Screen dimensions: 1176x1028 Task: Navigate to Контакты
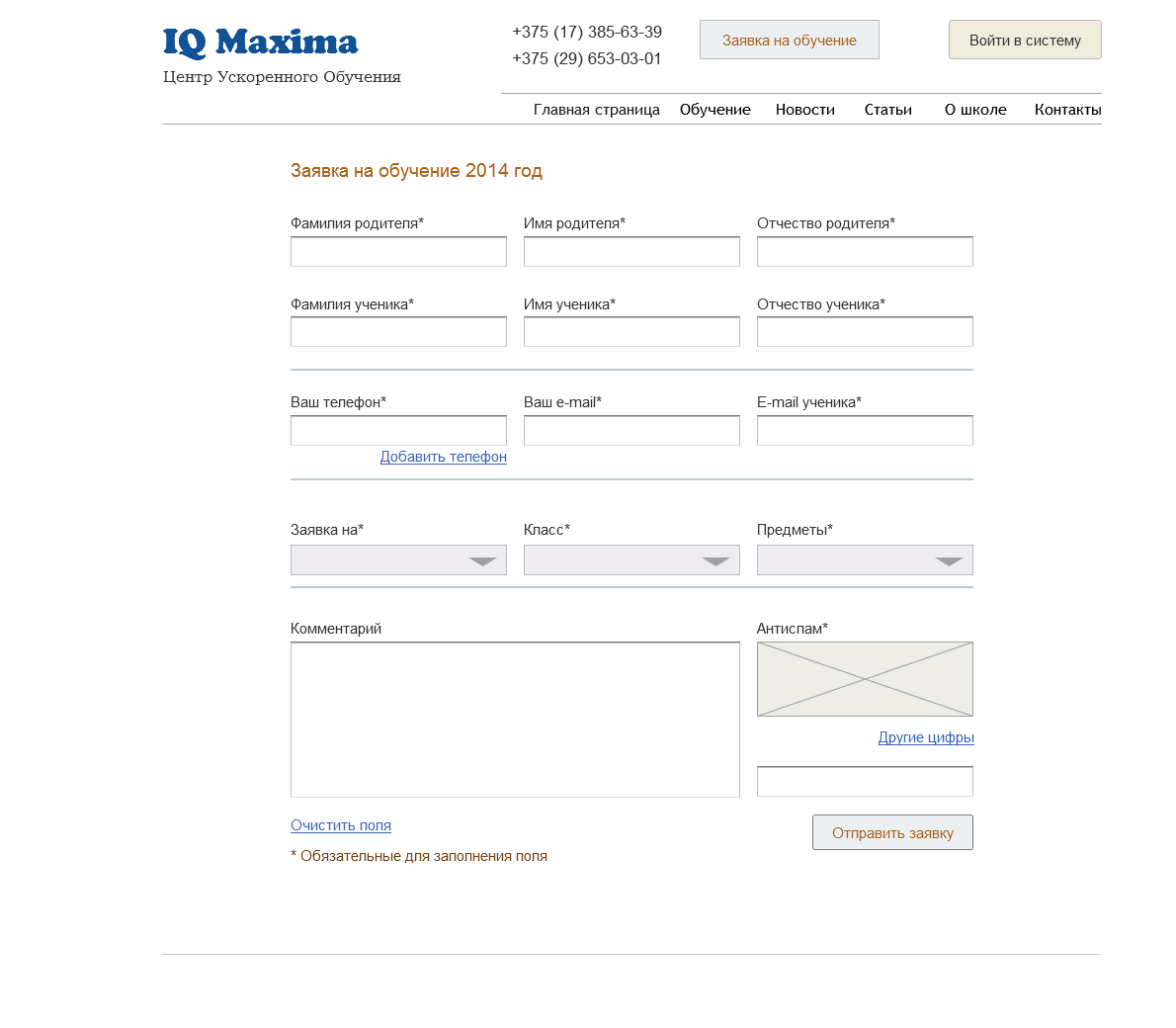(x=1068, y=110)
